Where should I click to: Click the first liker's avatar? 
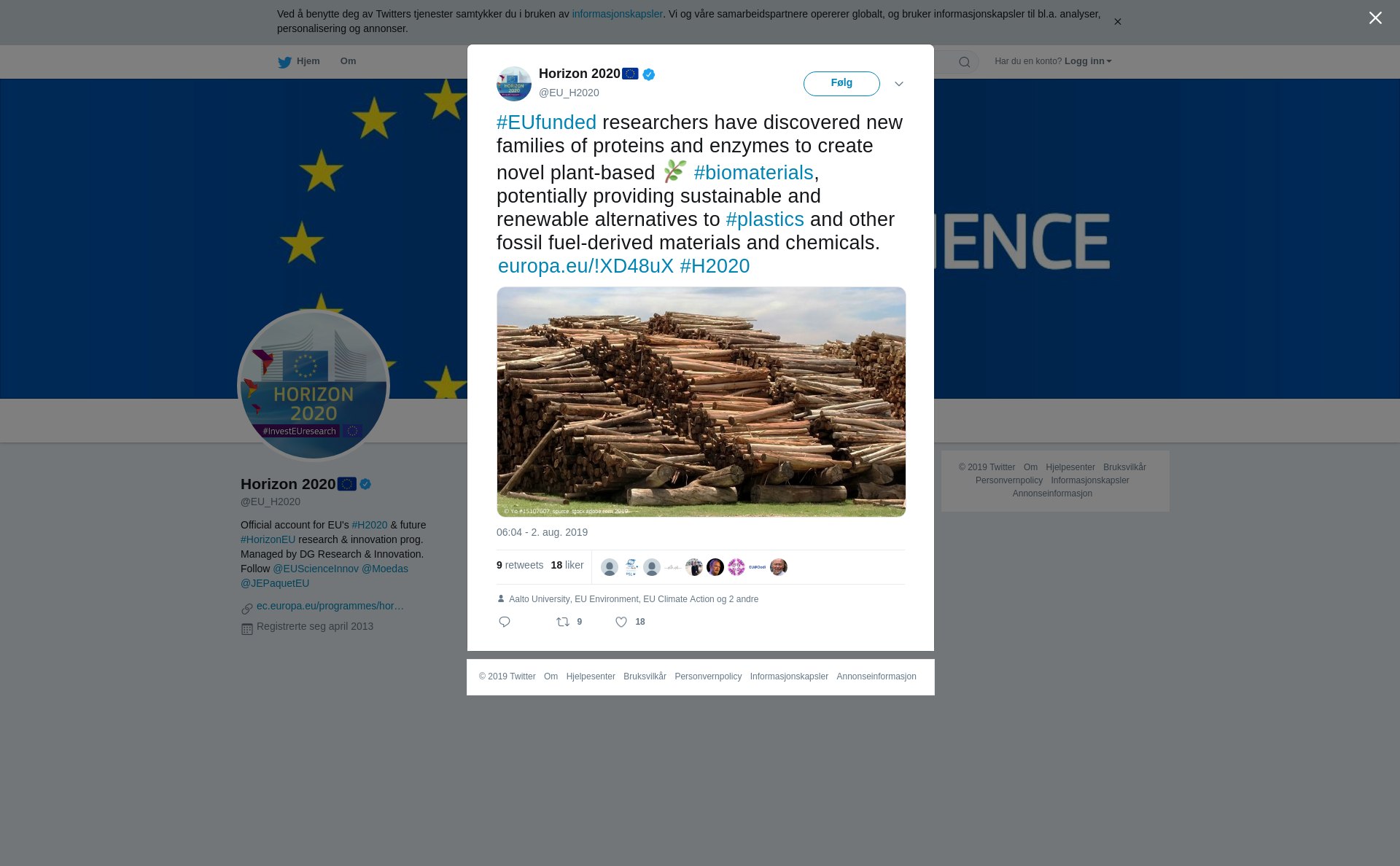(x=610, y=567)
